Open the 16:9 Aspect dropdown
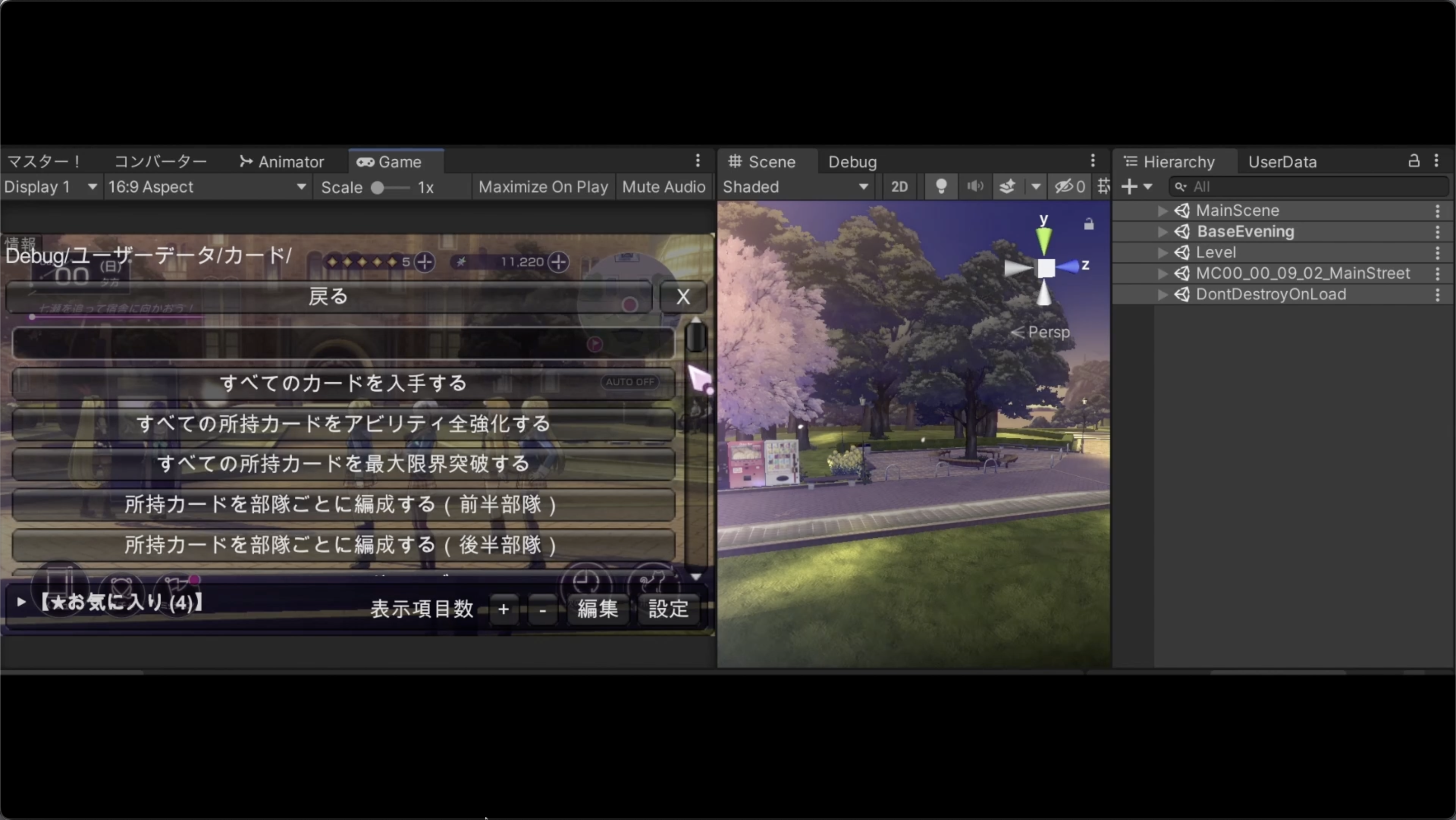The width and height of the screenshot is (1456, 820). [207, 187]
